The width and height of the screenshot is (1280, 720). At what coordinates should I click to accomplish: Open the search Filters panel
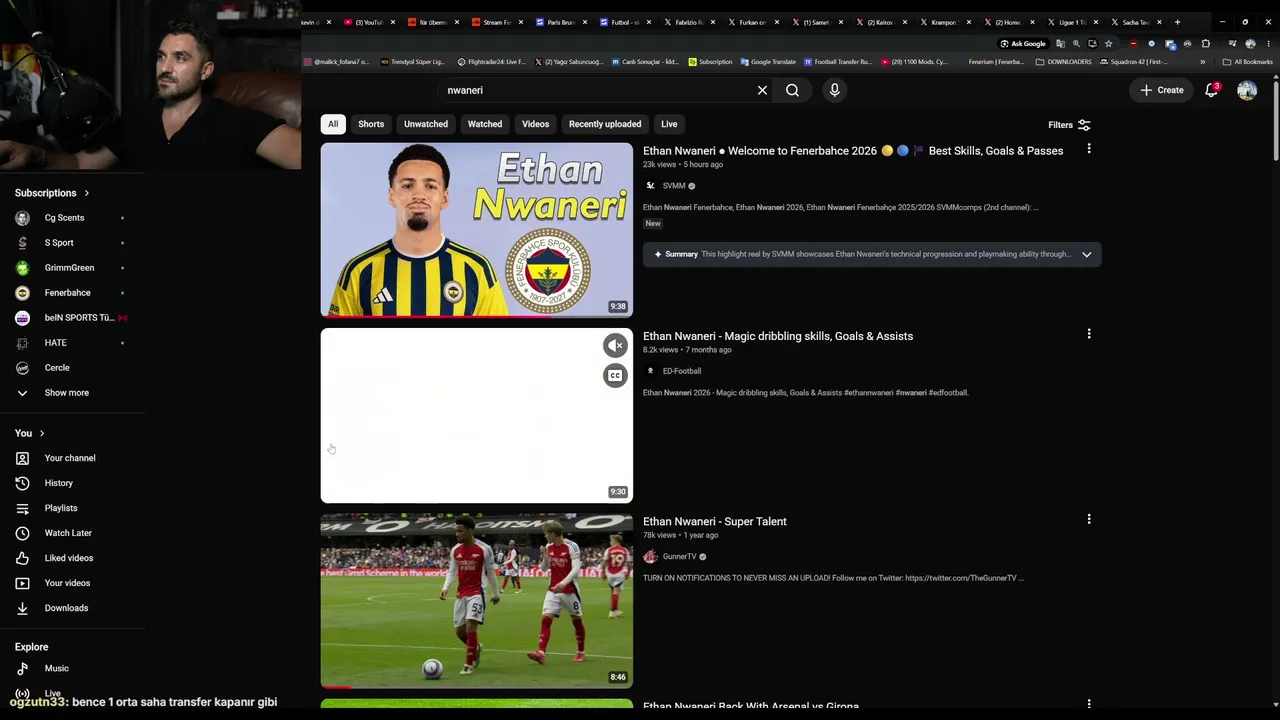[1069, 125]
